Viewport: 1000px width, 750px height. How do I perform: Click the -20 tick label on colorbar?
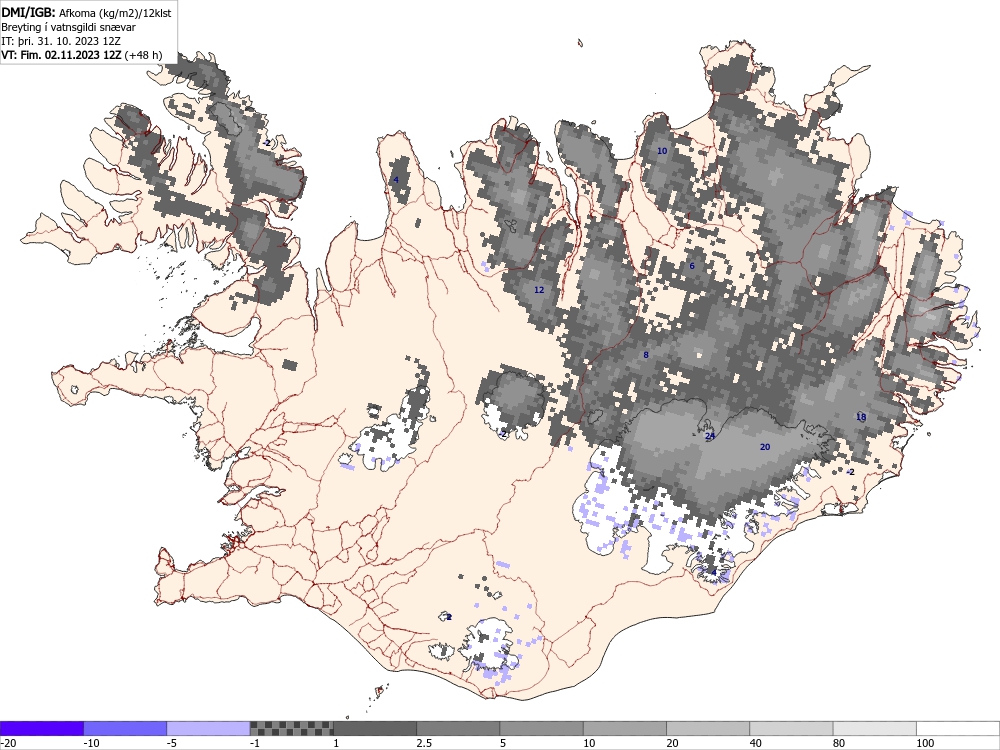[x=8, y=743]
